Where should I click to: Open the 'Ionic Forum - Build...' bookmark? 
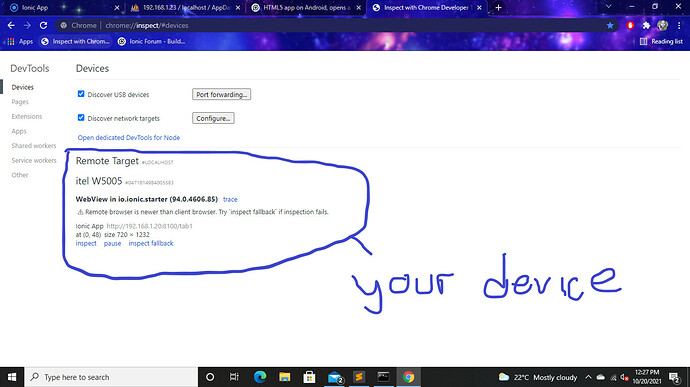pos(151,41)
